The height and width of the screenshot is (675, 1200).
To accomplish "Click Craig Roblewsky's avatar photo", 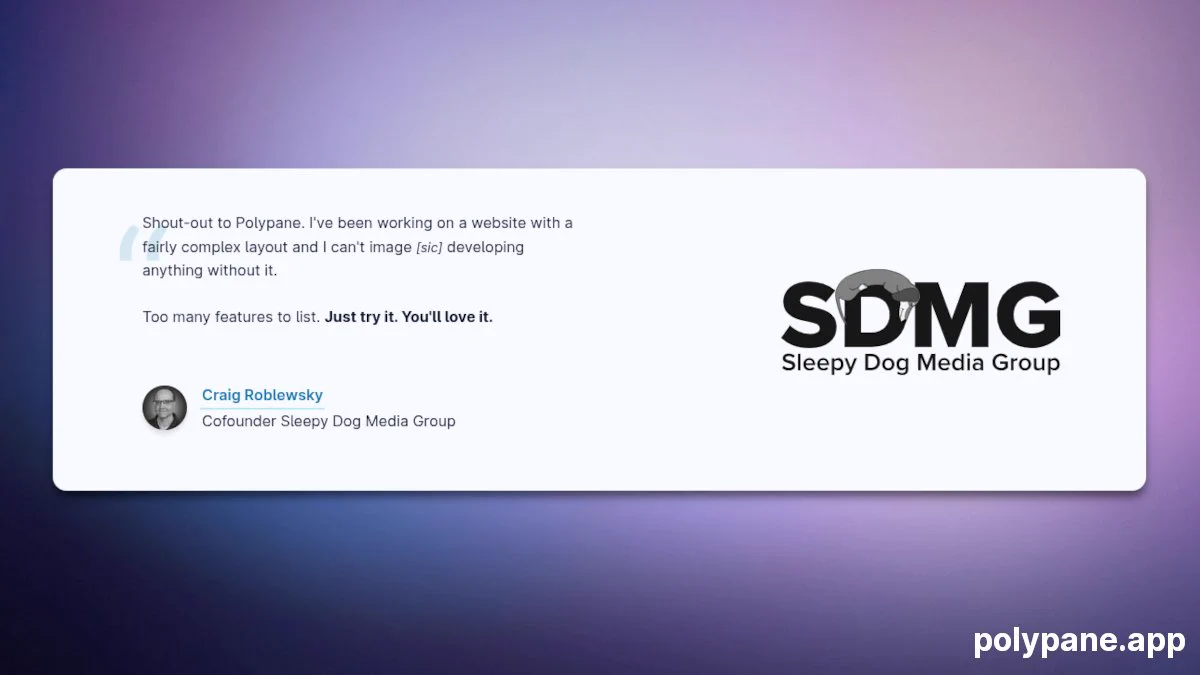I will [x=164, y=408].
